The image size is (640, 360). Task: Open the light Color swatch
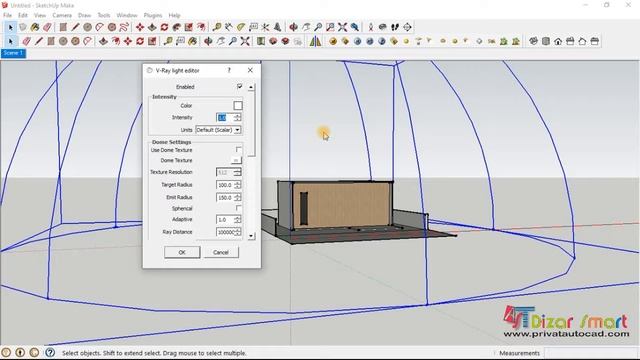pos(238,106)
